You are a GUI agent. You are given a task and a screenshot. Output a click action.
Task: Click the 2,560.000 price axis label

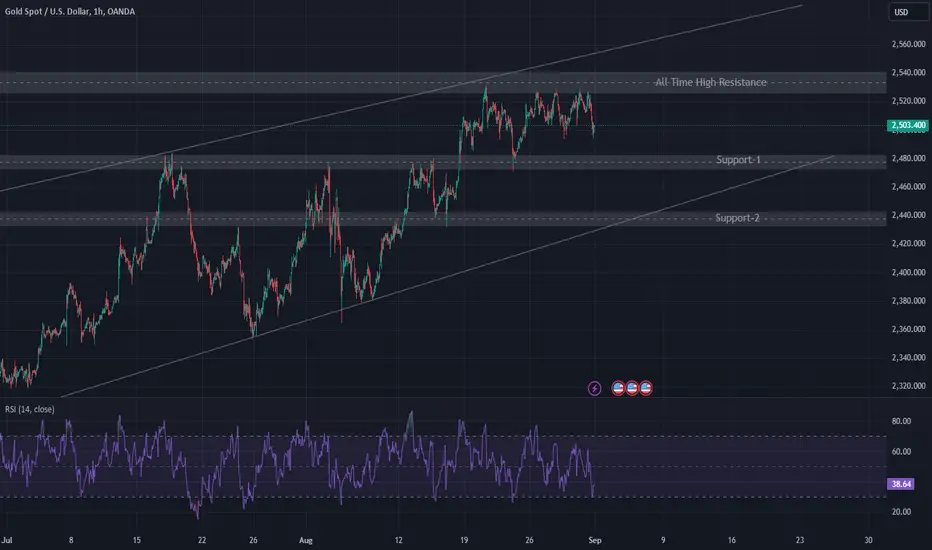pyautogui.click(x=908, y=44)
